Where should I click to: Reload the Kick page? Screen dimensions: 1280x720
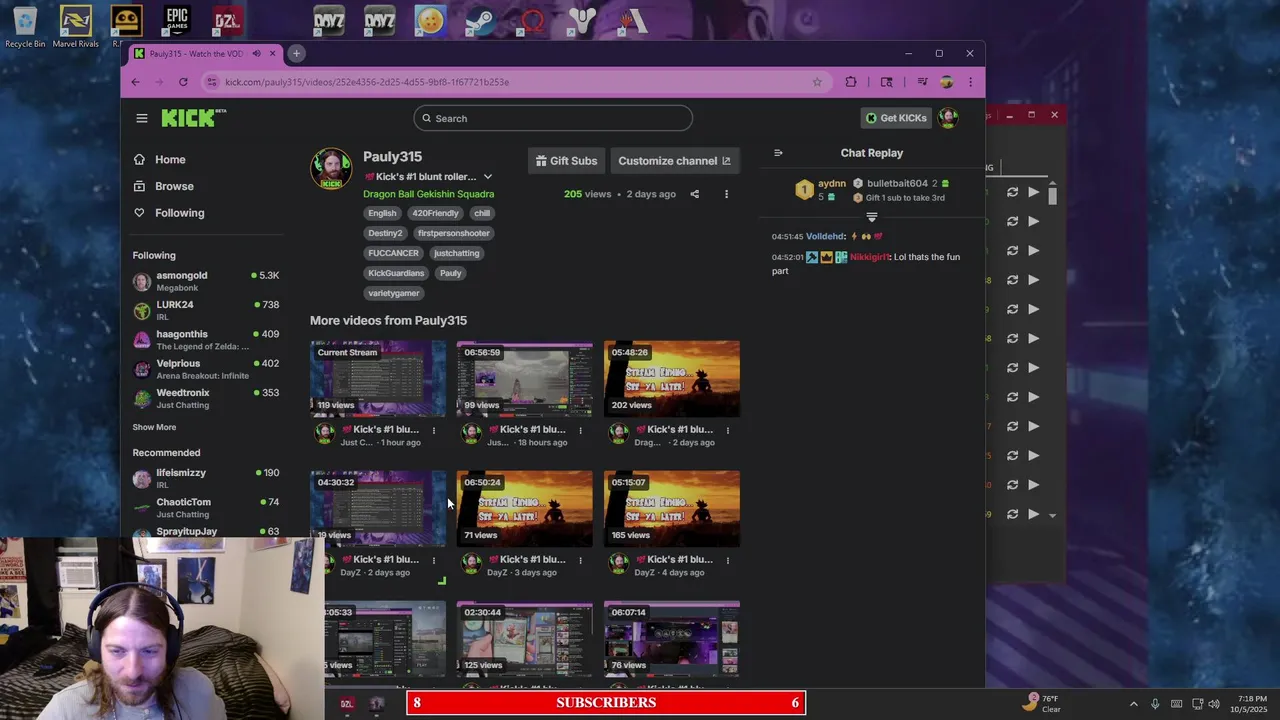coord(183,82)
